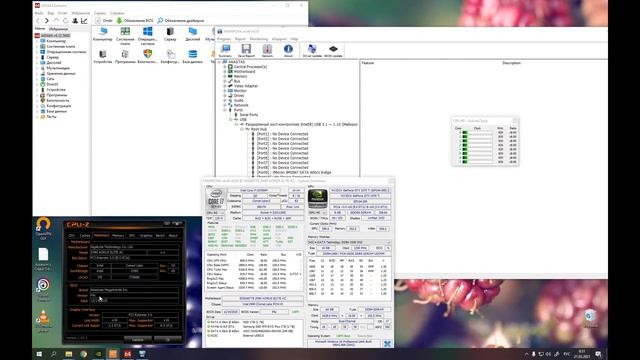This screenshot has width=640, height=360.
Task: Expand Memory node in HWiNFO tree
Action: tap(225, 76)
